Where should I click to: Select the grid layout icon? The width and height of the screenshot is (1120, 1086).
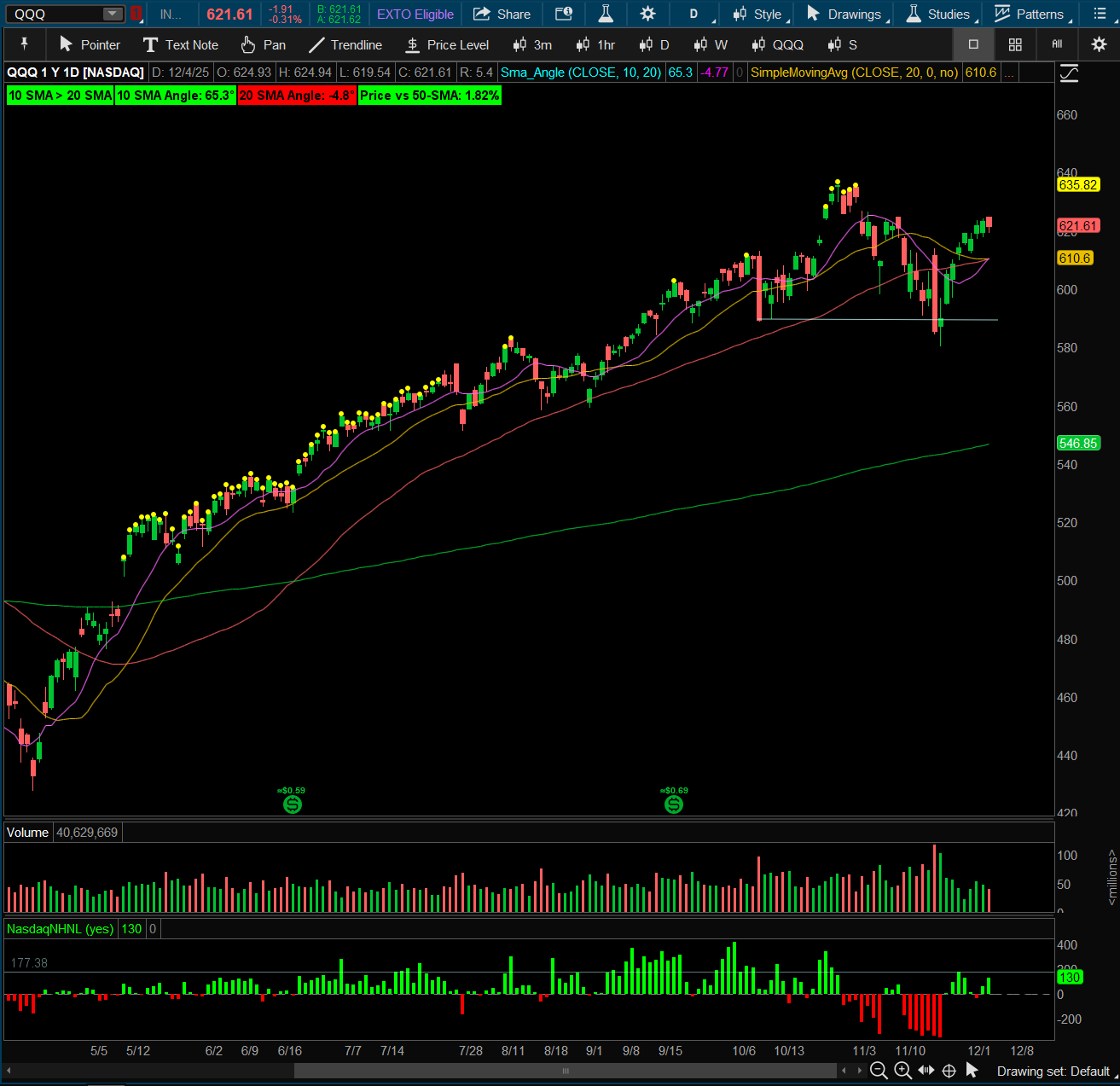pyautogui.click(x=1015, y=44)
